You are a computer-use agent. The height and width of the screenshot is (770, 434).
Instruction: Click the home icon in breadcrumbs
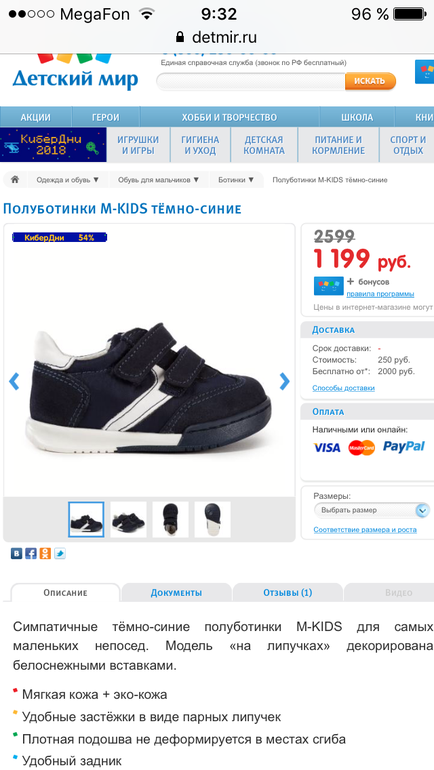point(15,180)
